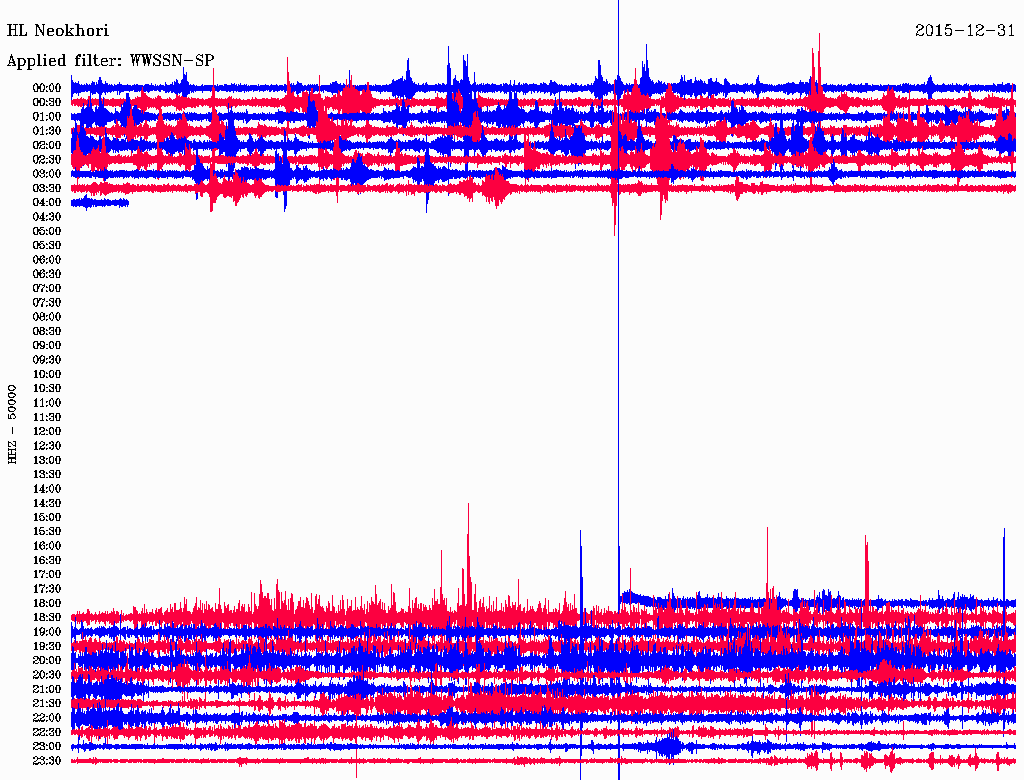Screen dimensions: 1024x780
Task: Click the 19:00 time label
Action: point(47,632)
